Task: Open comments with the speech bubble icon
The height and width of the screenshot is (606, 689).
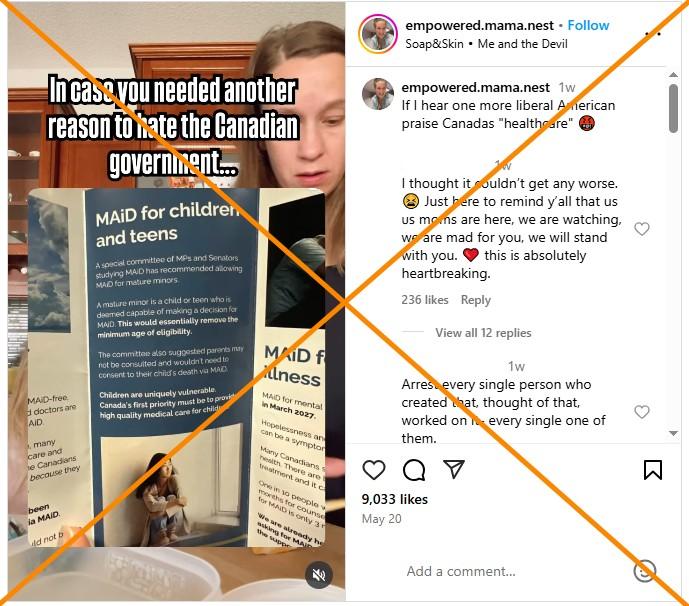Action: click(x=414, y=470)
